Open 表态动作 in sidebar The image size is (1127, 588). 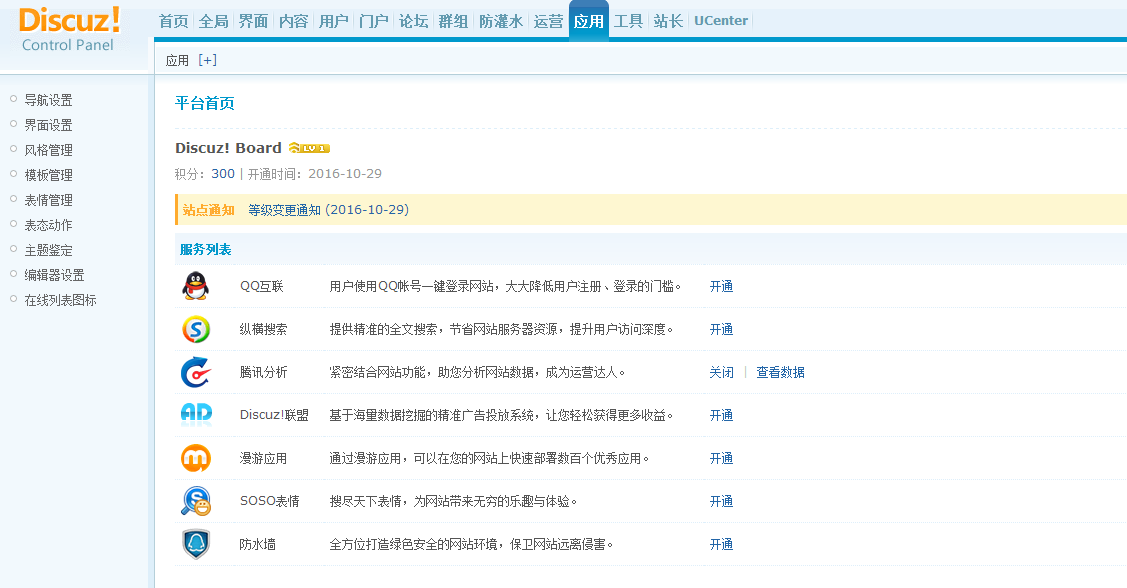point(48,225)
